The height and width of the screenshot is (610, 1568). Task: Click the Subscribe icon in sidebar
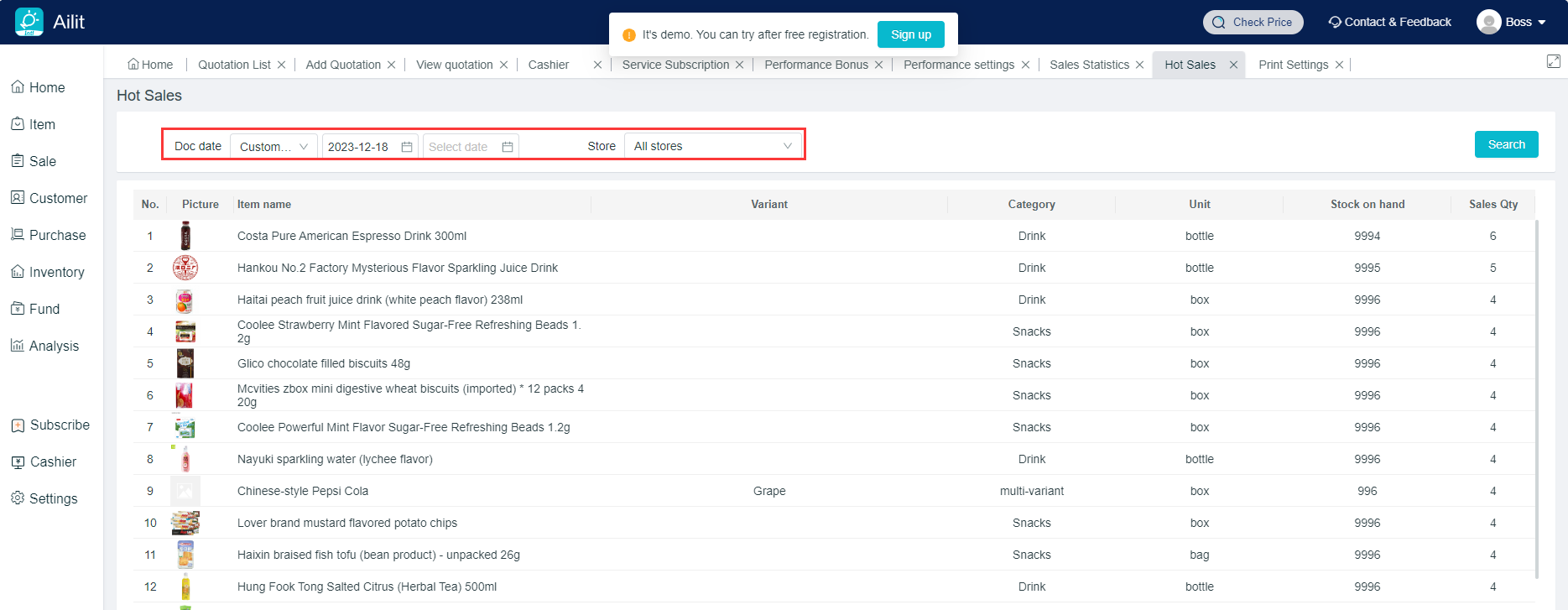18,425
